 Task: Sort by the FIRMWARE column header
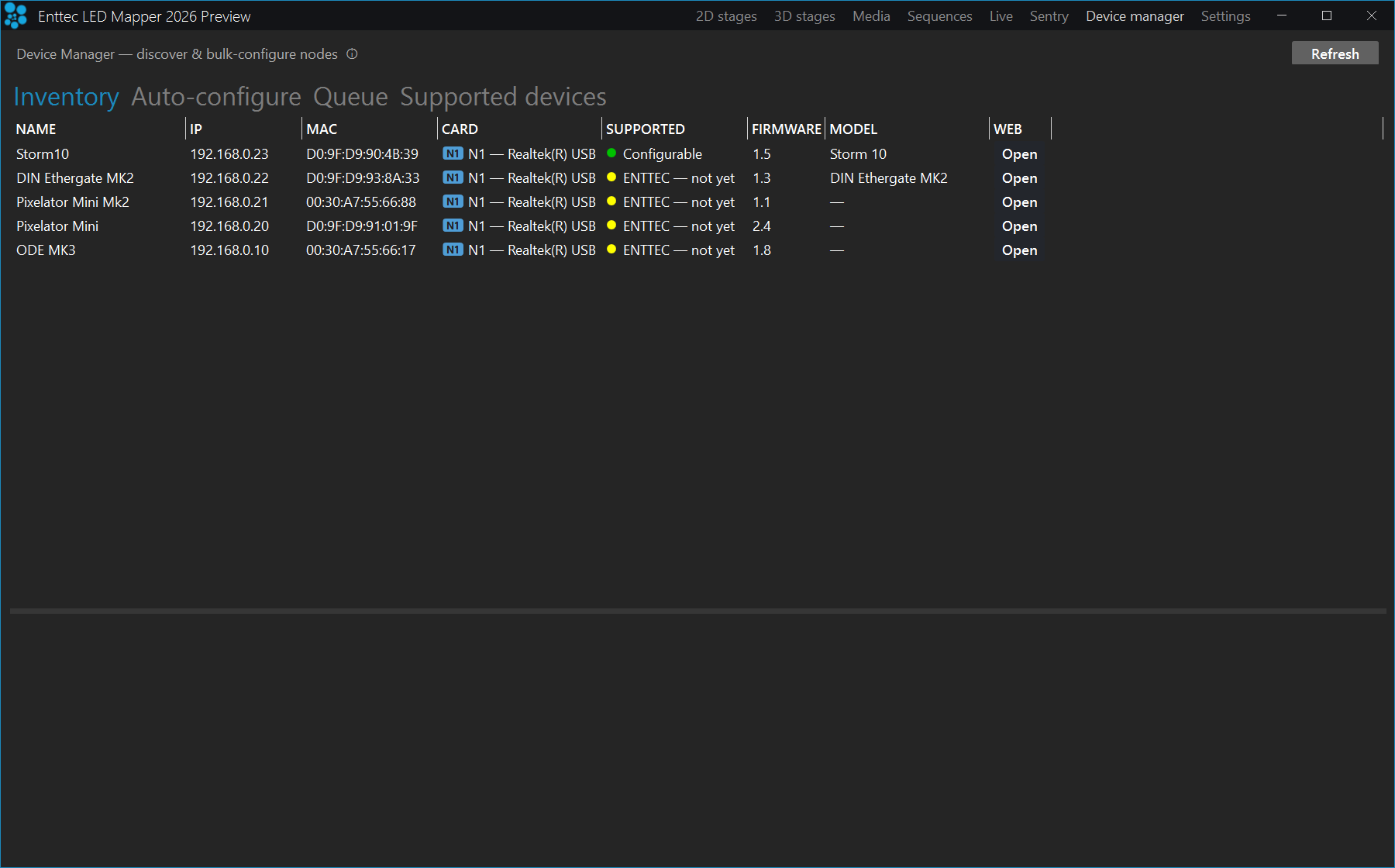(x=786, y=129)
